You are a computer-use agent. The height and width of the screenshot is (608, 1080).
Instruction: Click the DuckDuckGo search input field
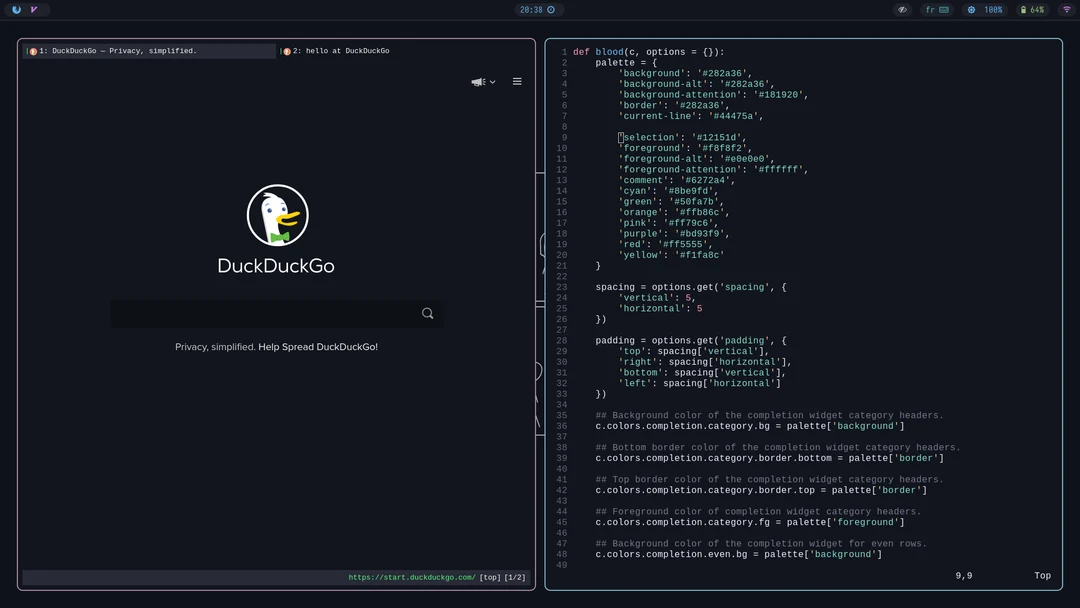click(260, 313)
